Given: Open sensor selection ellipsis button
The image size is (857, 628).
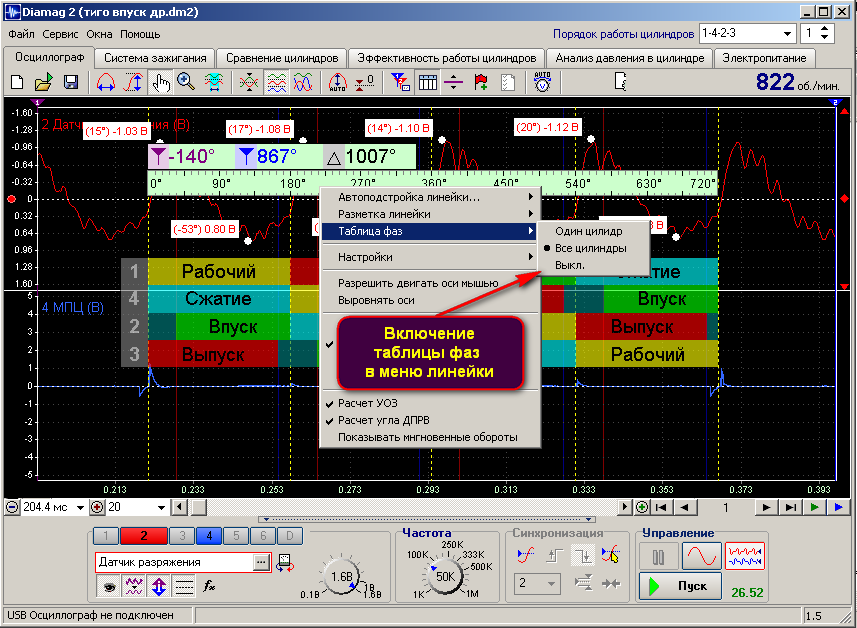Looking at the screenshot, I should 261,562.
